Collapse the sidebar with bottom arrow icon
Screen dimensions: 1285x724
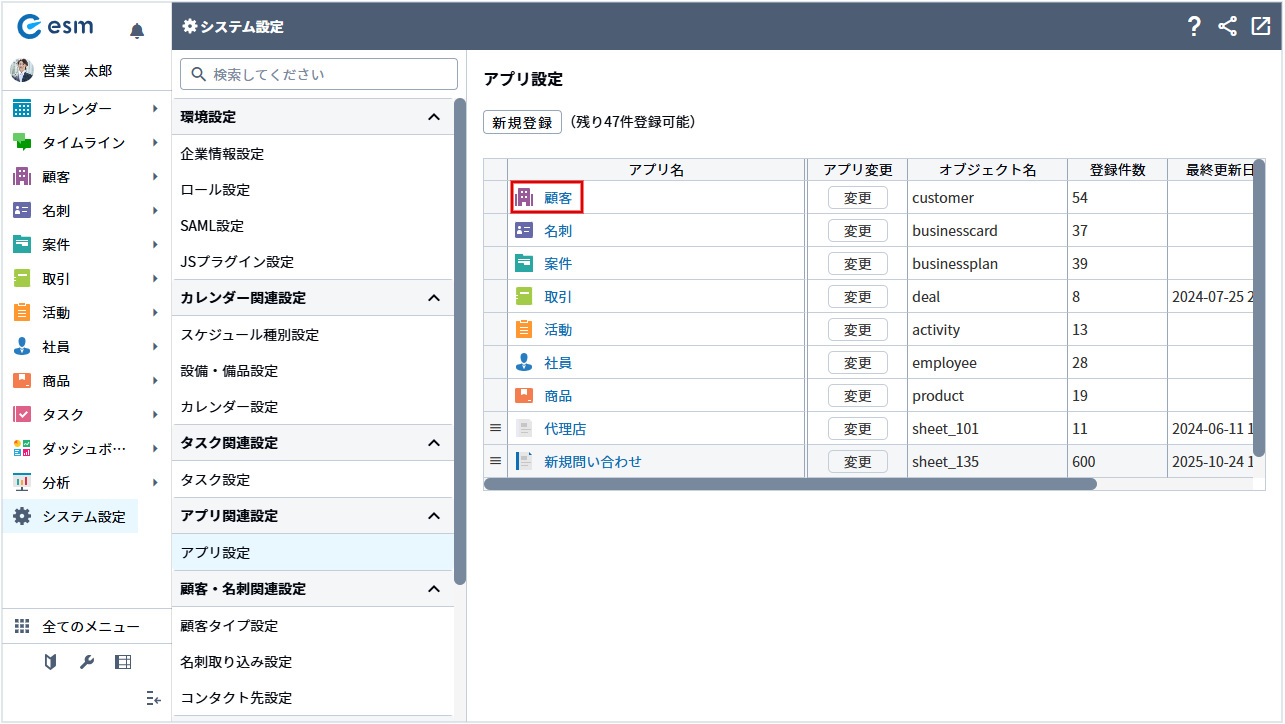[x=153, y=698]
